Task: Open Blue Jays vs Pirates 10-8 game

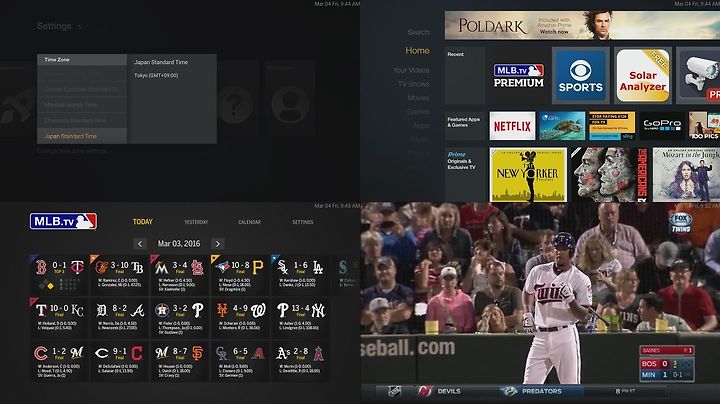Action: (240, 275)
